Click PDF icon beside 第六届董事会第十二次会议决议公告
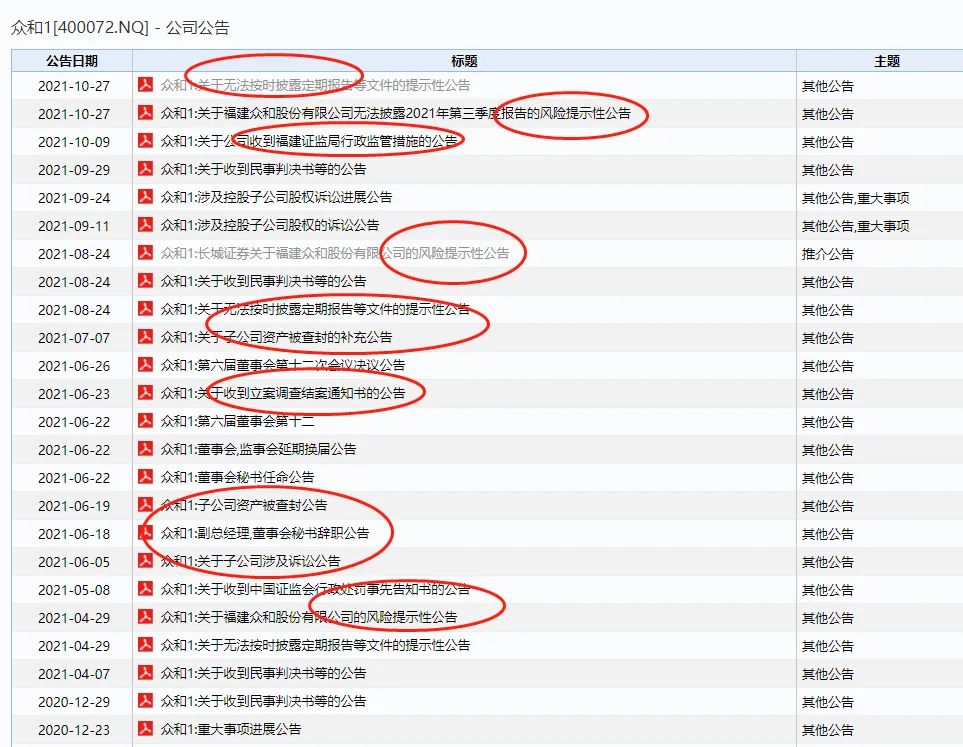 click(x=145, y=365)
